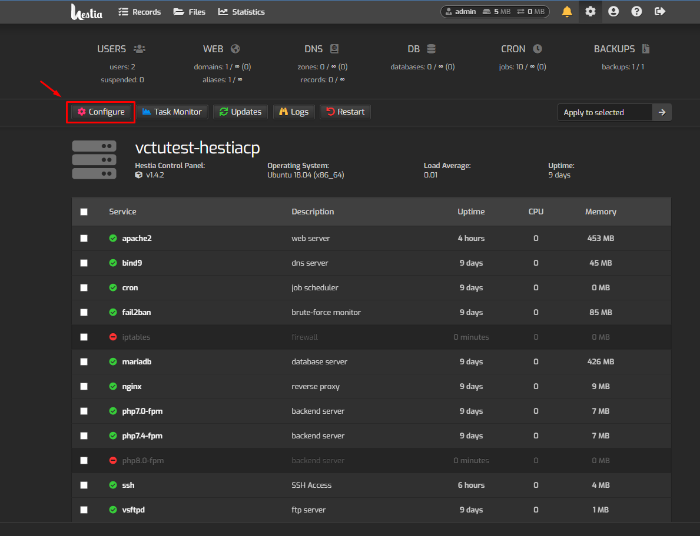Screen dimensions: 700x536
Task: Open the vsftpd service name
Action: [x=133, y=510]
